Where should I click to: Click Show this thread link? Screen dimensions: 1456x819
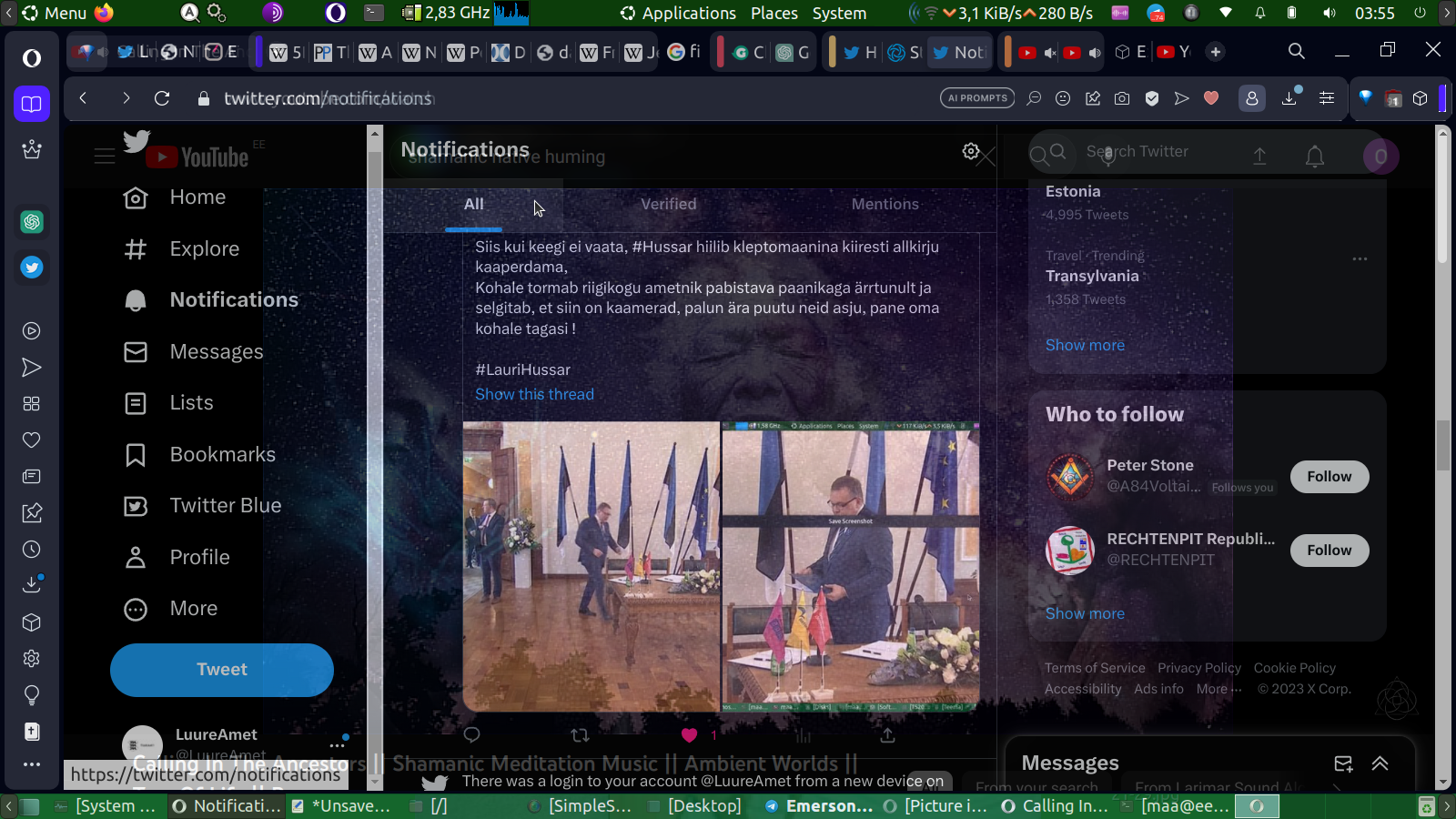(x=534, y=394)
